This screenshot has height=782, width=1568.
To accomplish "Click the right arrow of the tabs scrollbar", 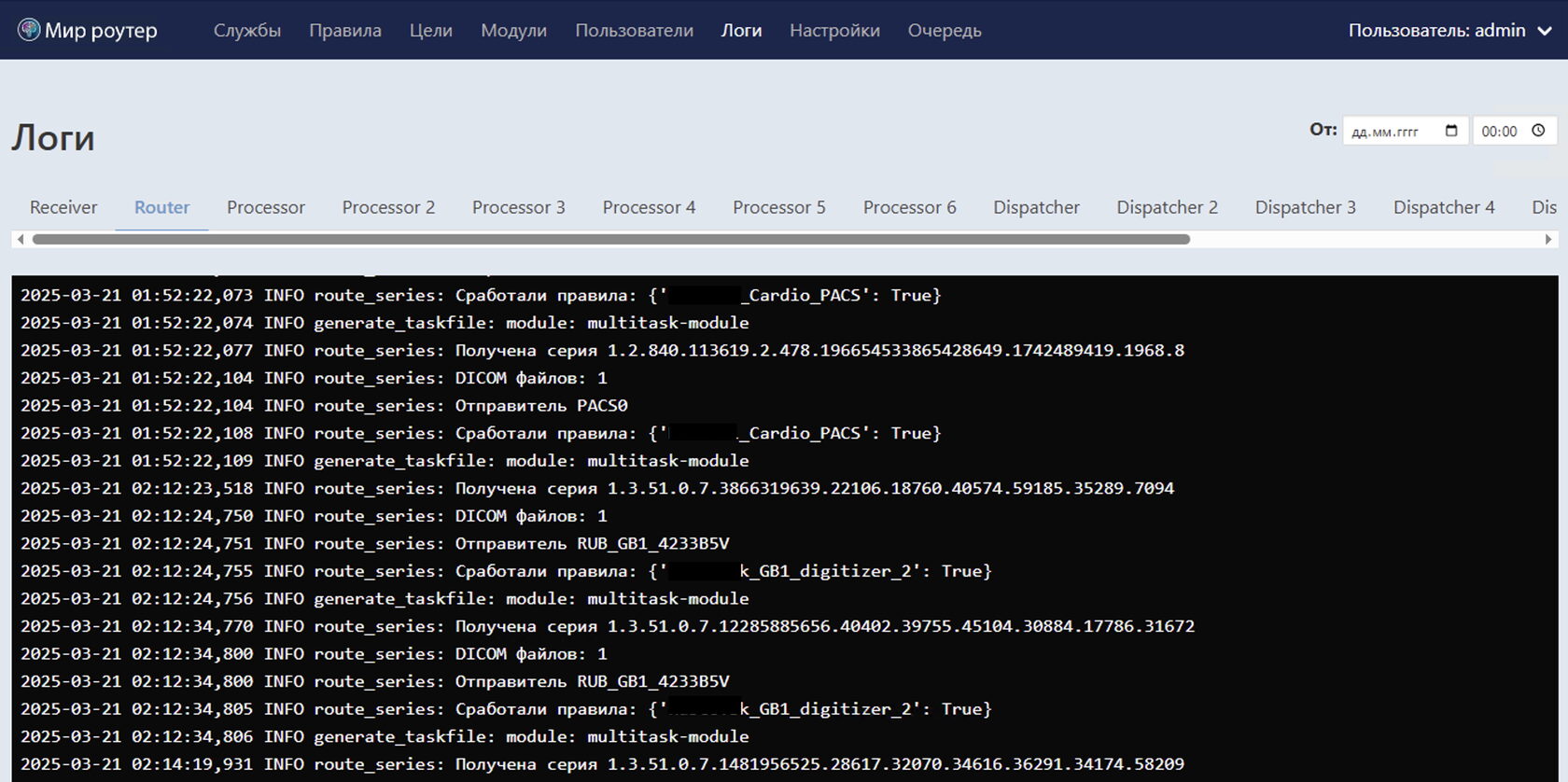I will coord(1548,239).
